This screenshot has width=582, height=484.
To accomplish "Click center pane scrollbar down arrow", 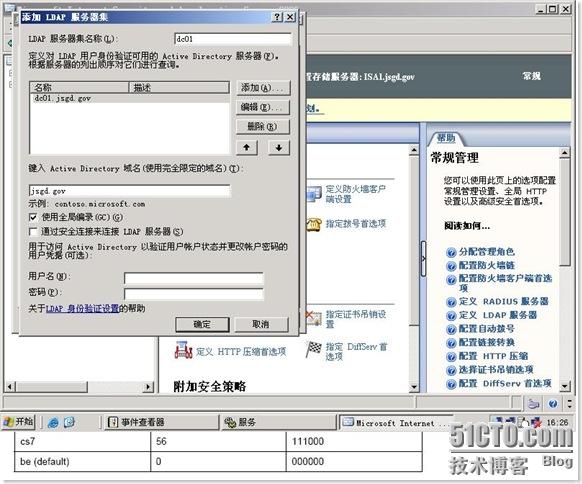I will coord(414,387).
